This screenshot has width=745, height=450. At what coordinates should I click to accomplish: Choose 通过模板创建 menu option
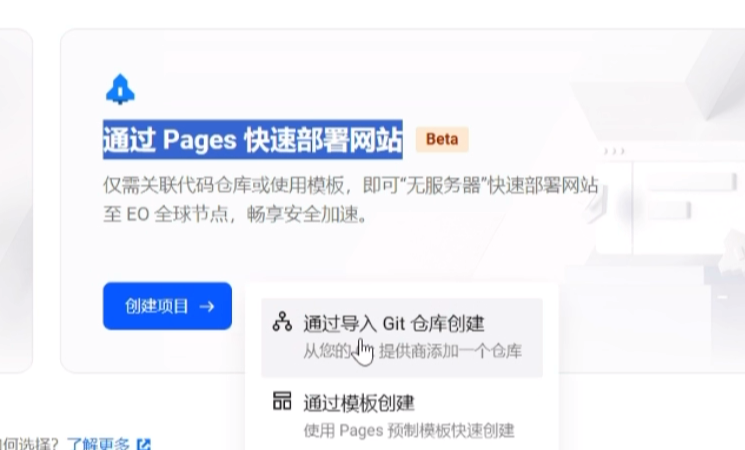click(402, 415)
